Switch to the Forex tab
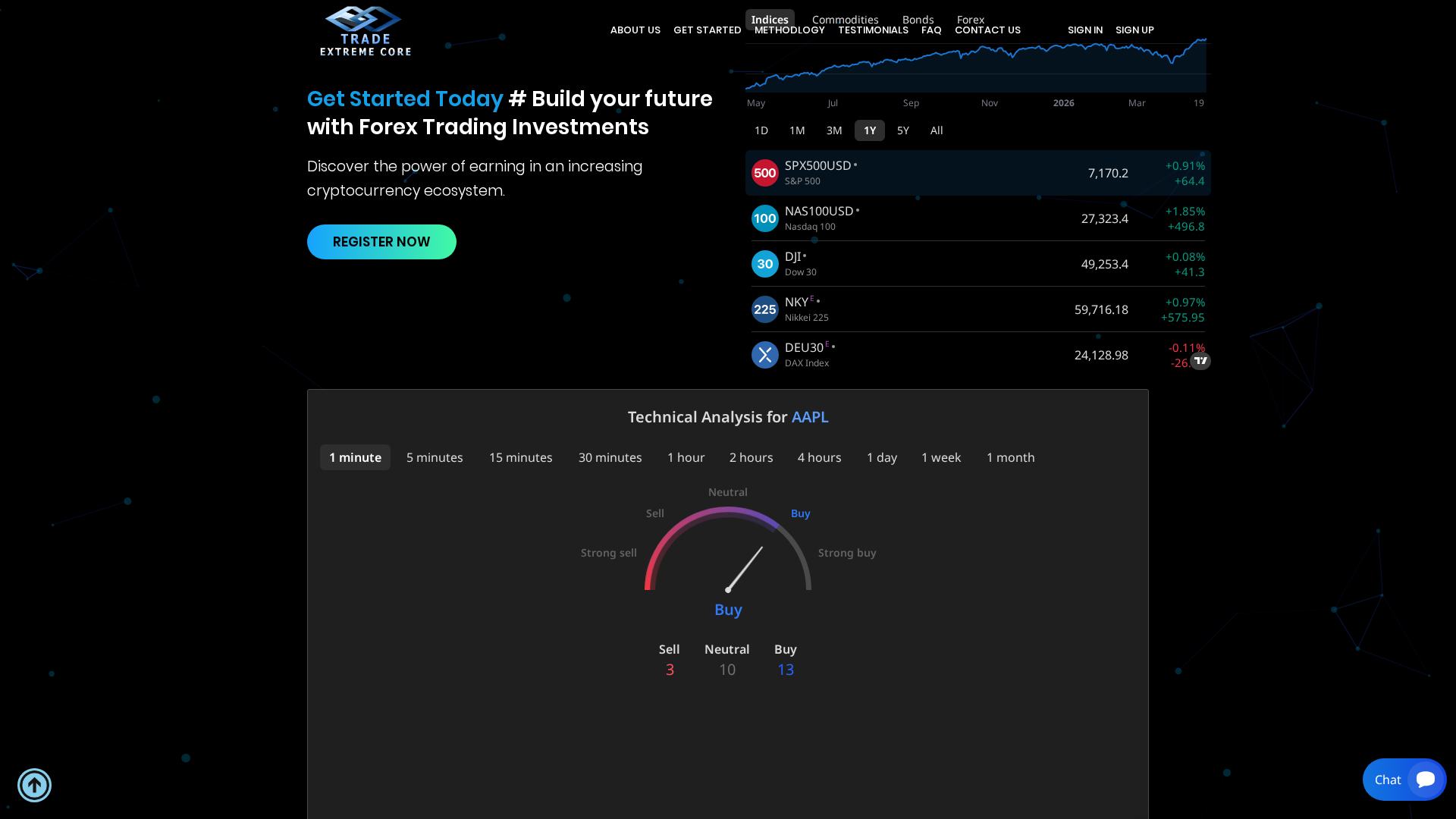Viewport: 1456px width, 819px height. pos(971,20)
